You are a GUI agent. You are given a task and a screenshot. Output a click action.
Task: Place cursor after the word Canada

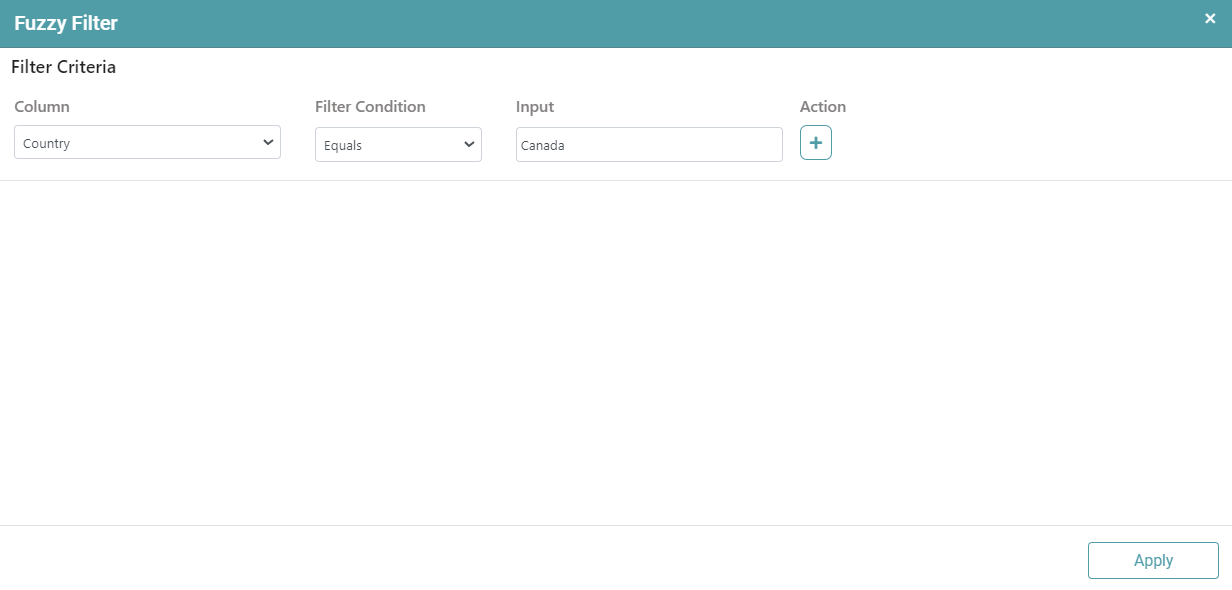pos(567,146)
